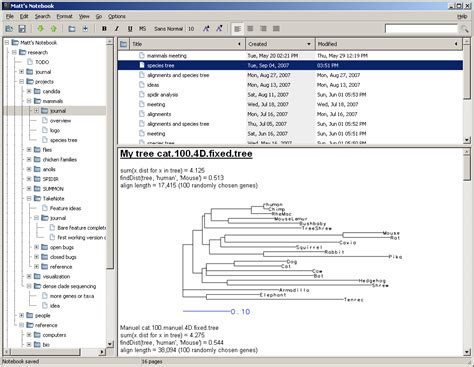474x367 pixels.
Task: Select more genes or taxa page
Action: tap(72, 296)
